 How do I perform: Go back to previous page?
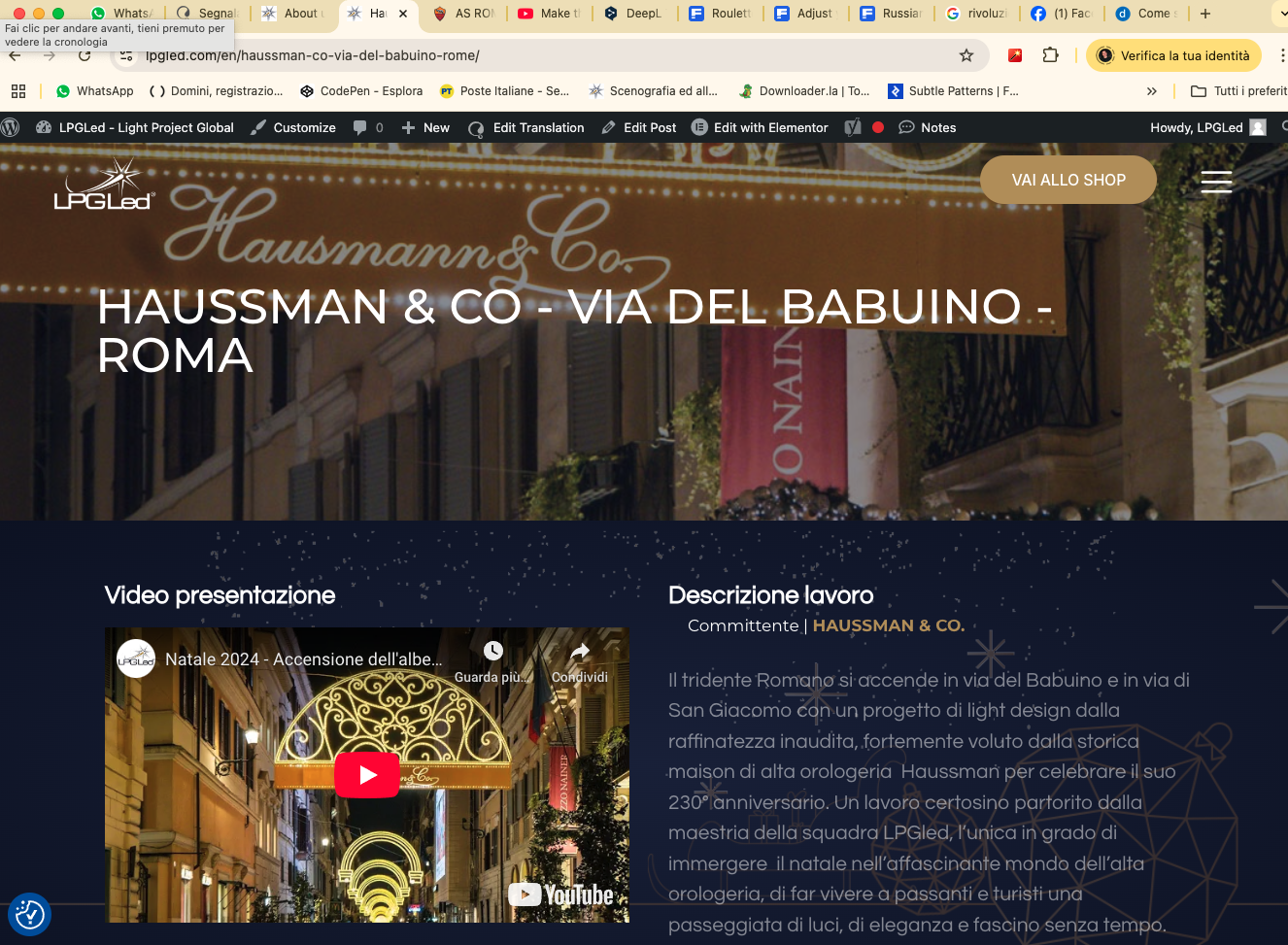(x=15, y=55)
